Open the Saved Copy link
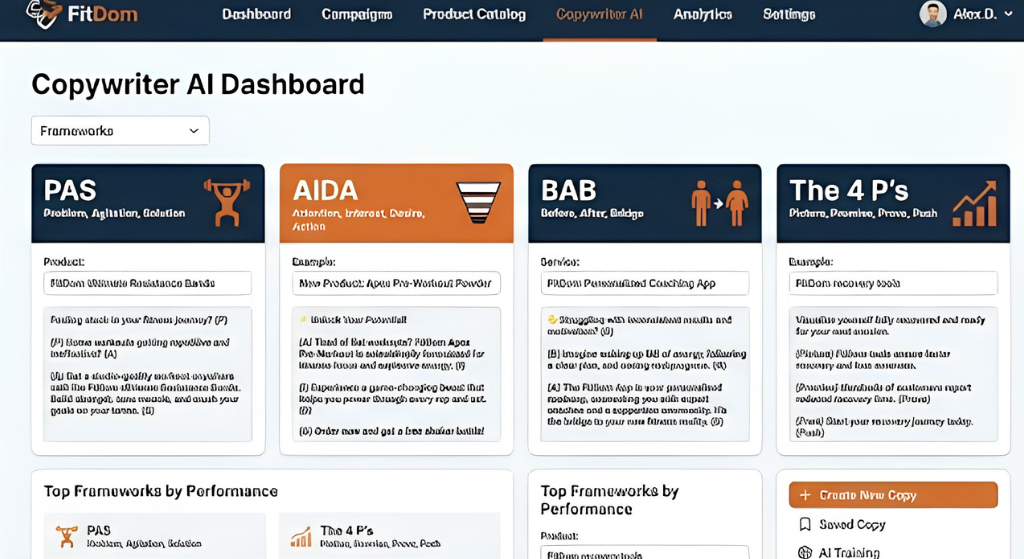 tap(852, 524)
